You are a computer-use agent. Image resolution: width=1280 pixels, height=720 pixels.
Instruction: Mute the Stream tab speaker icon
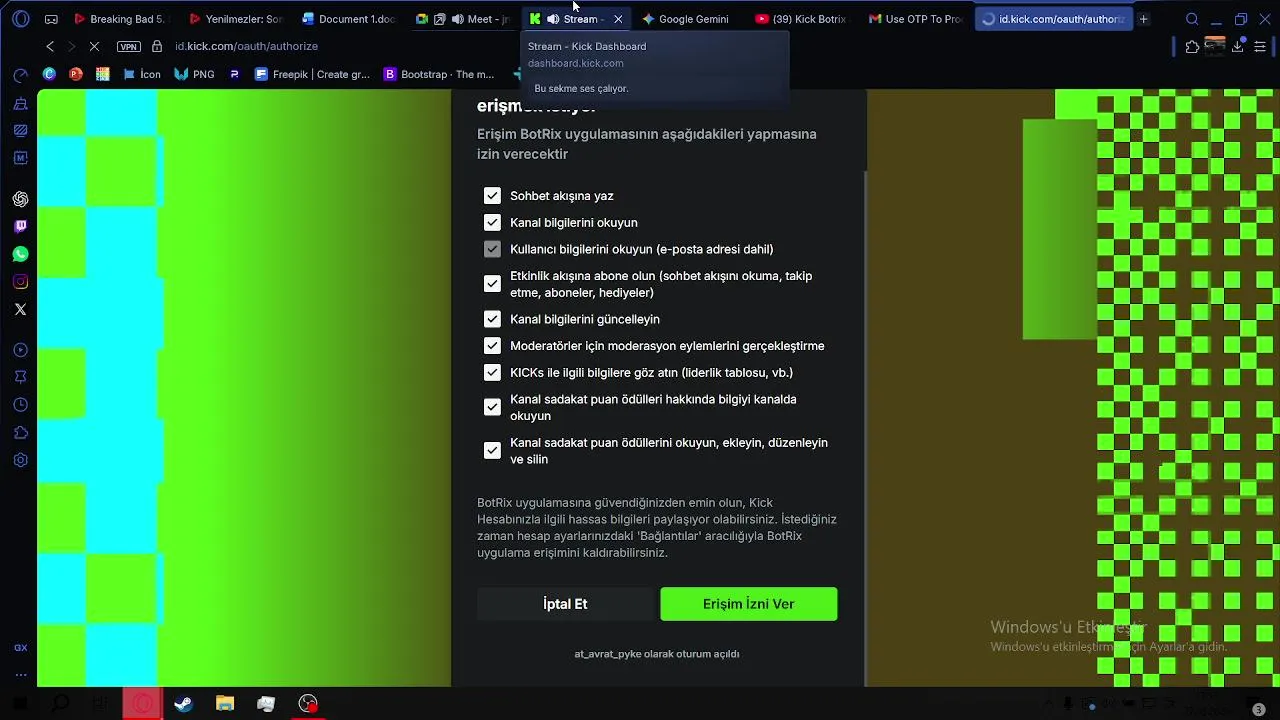pos(553,19)
